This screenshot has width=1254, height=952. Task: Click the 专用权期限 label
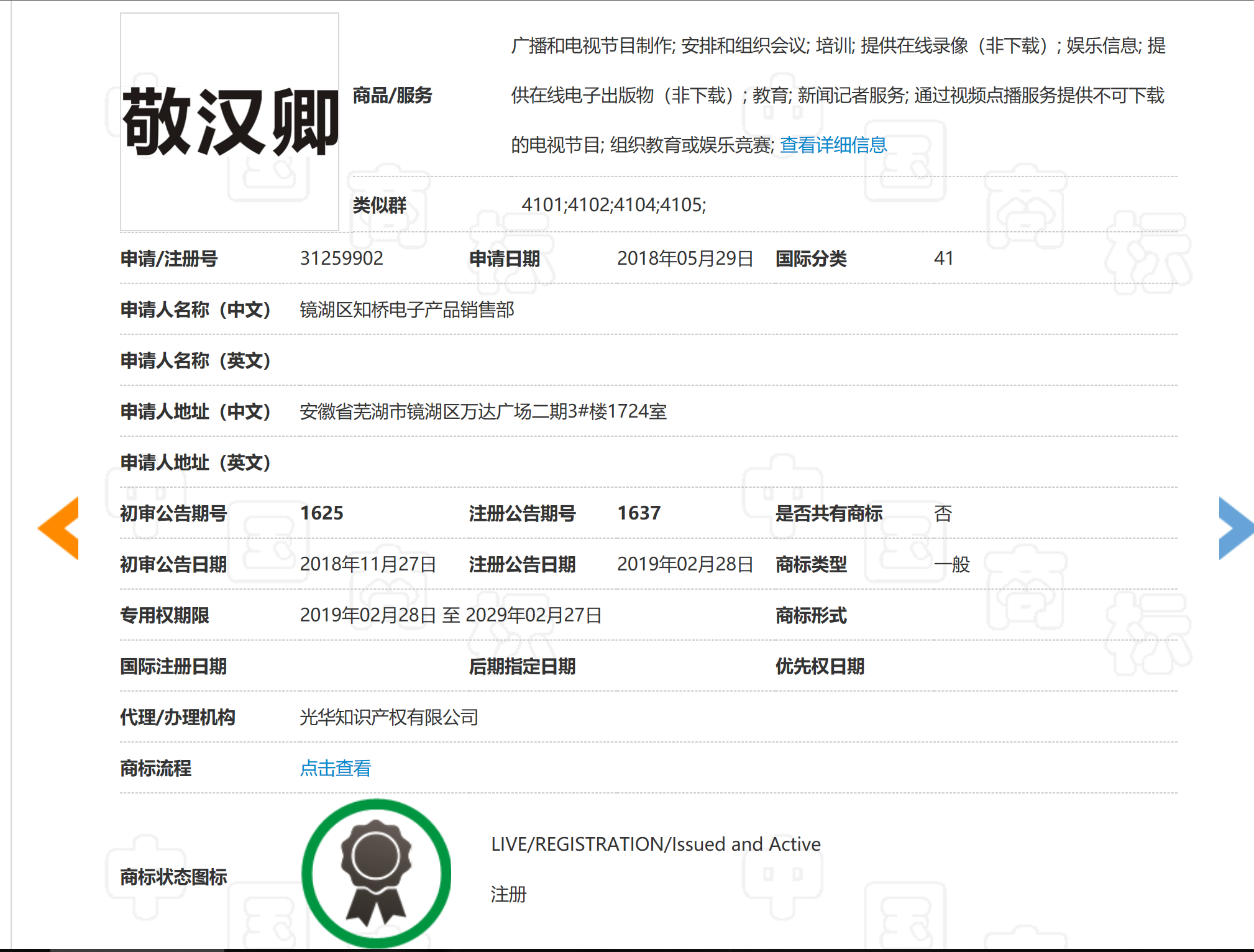[x=165, y=615]
